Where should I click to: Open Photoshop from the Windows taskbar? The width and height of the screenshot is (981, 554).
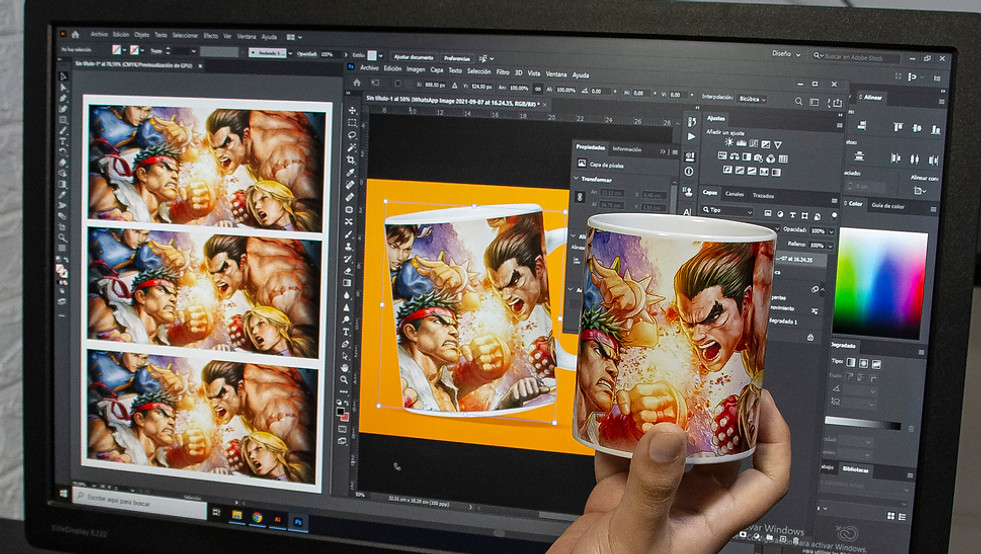[x=298, y=521]
